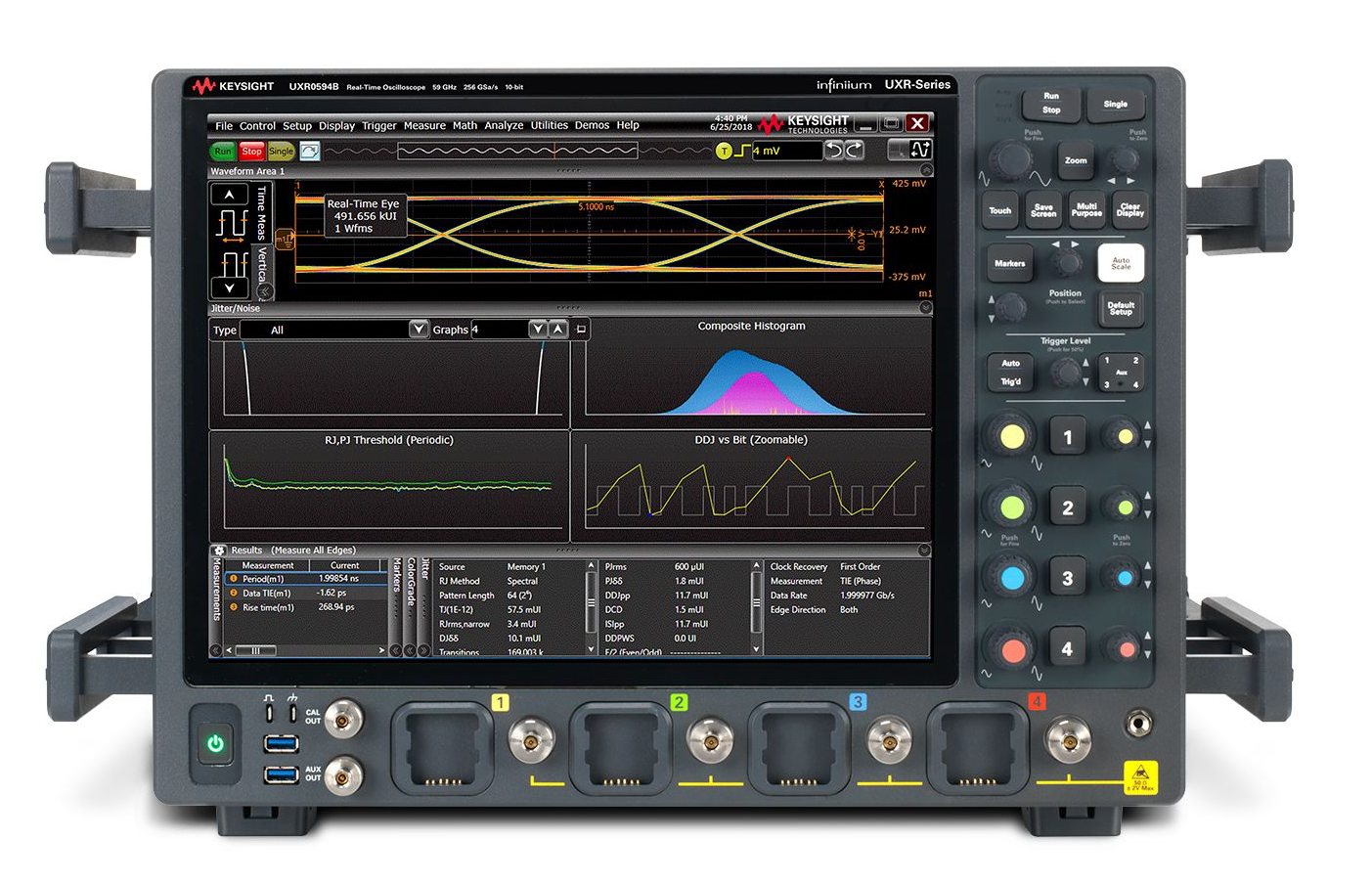Click the small window icon beside Graphs
1372x883 pixels.
tap(581, 330)
